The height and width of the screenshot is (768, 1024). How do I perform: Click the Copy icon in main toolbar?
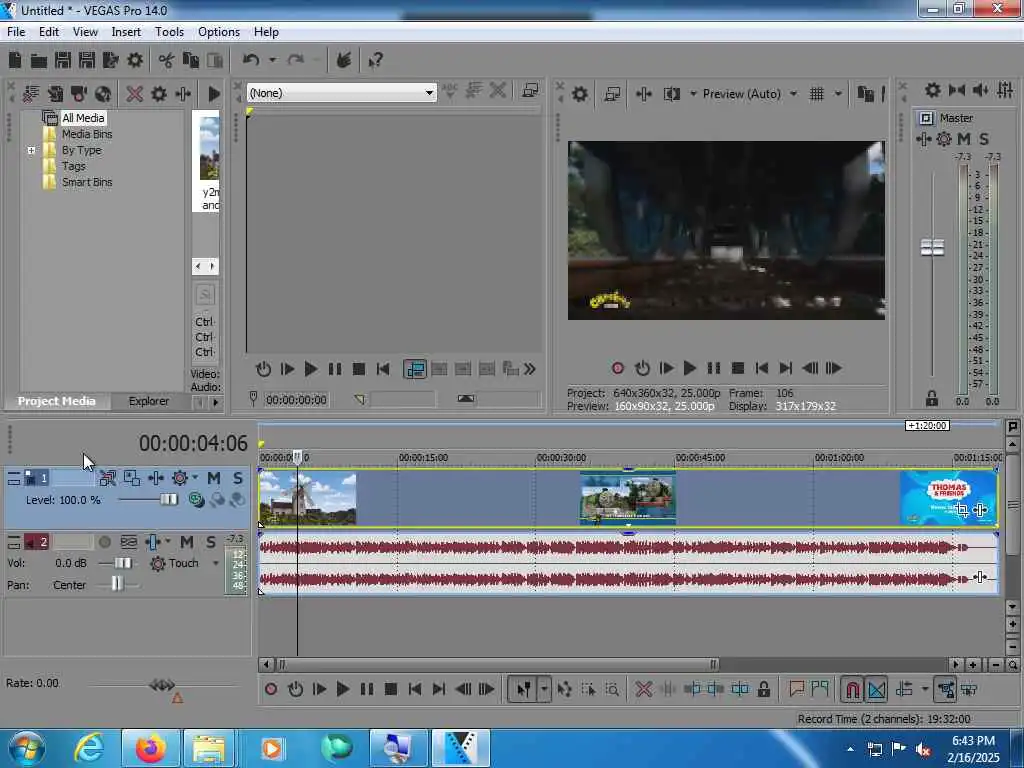pos(191,61)
